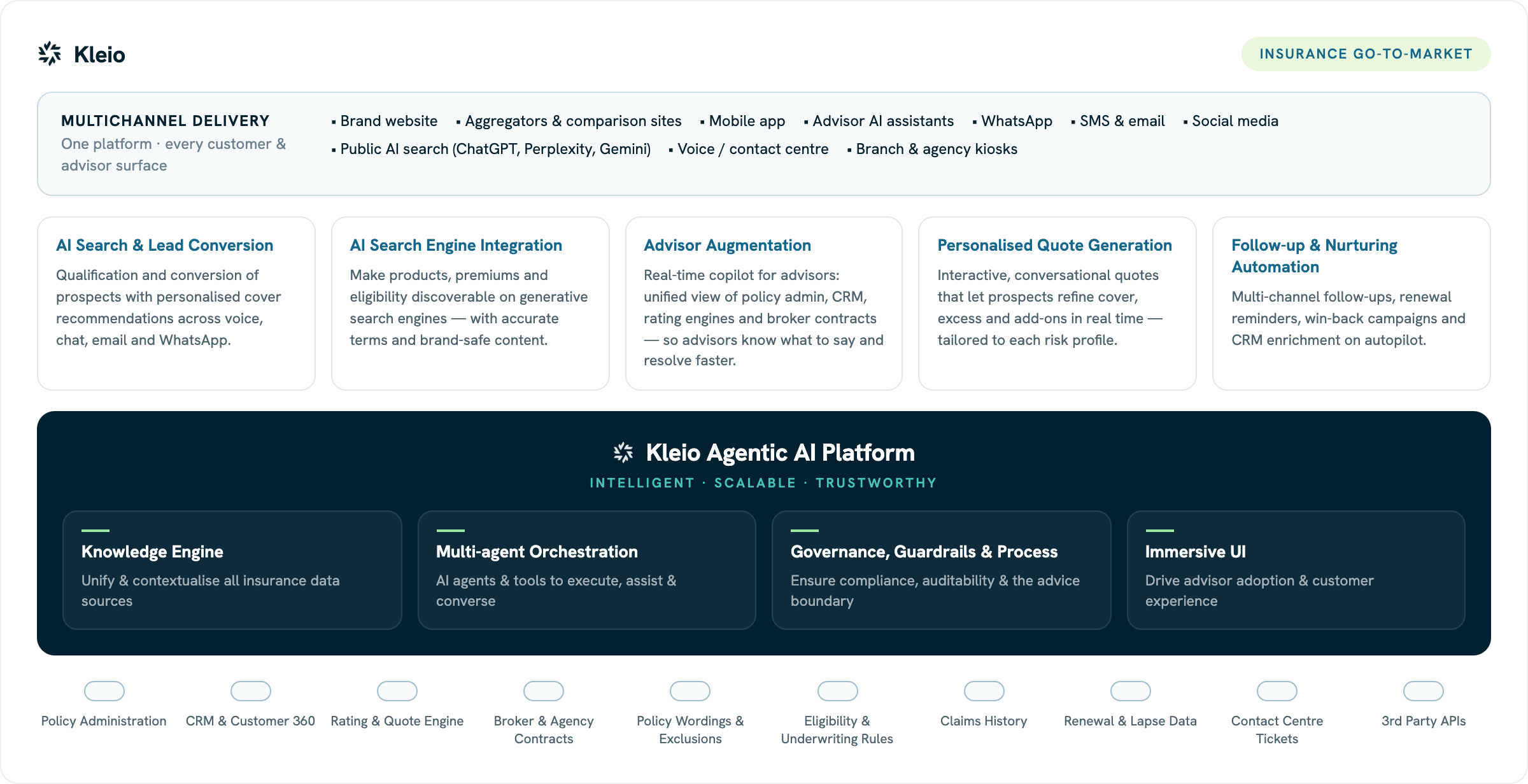Click the 'Eligibility & Underwriting Rules' label
Image resolution: width=1528 pixels, height=784 pixels.
(837, 730)
